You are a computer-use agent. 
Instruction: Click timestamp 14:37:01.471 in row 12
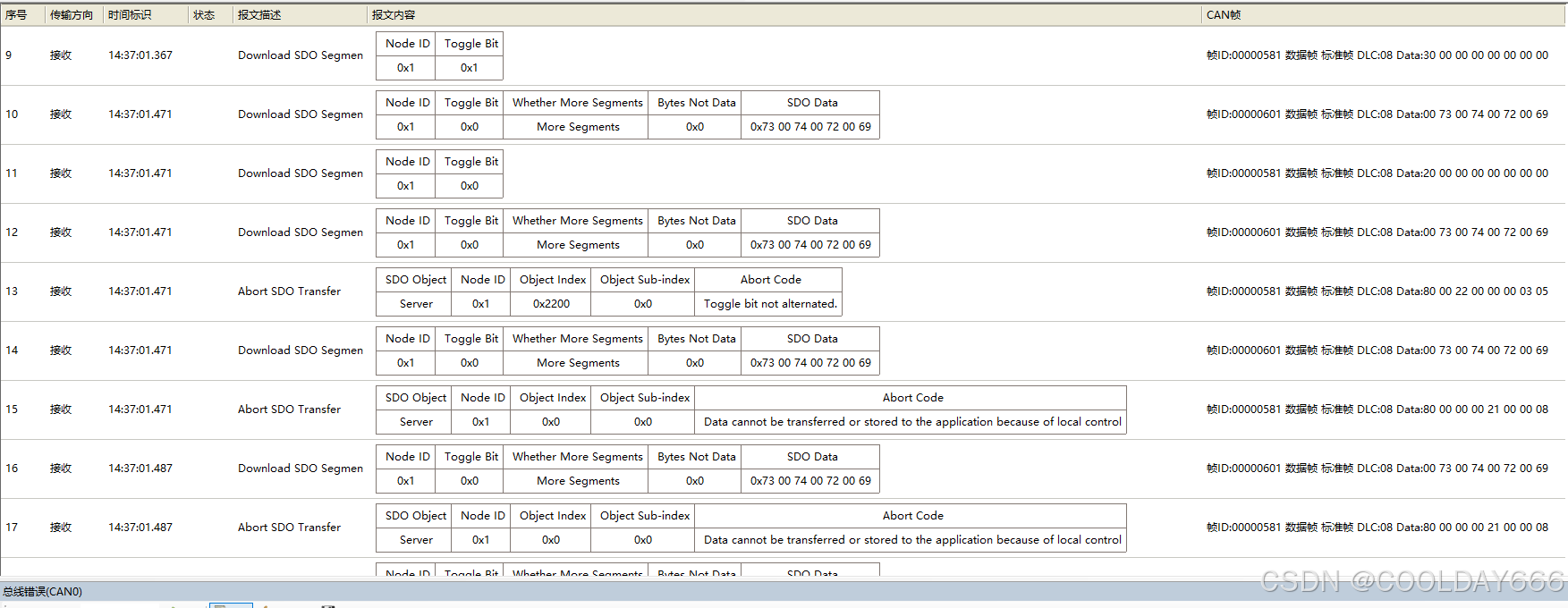pos(140,232)
